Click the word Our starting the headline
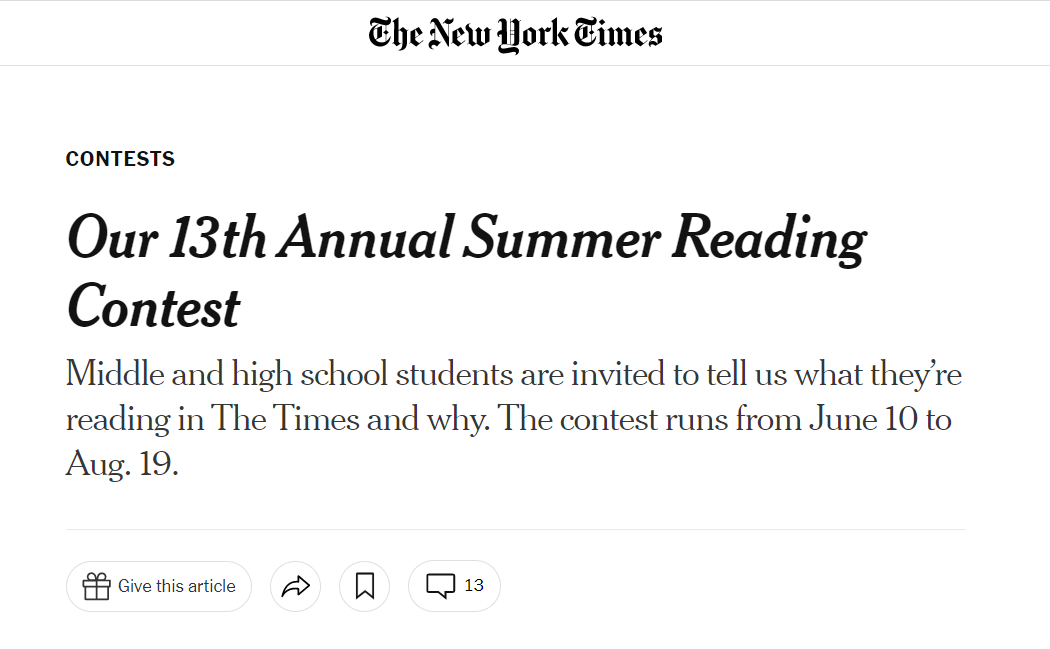The height and width of the screenshot is (649, 1050). pos(112,237)
